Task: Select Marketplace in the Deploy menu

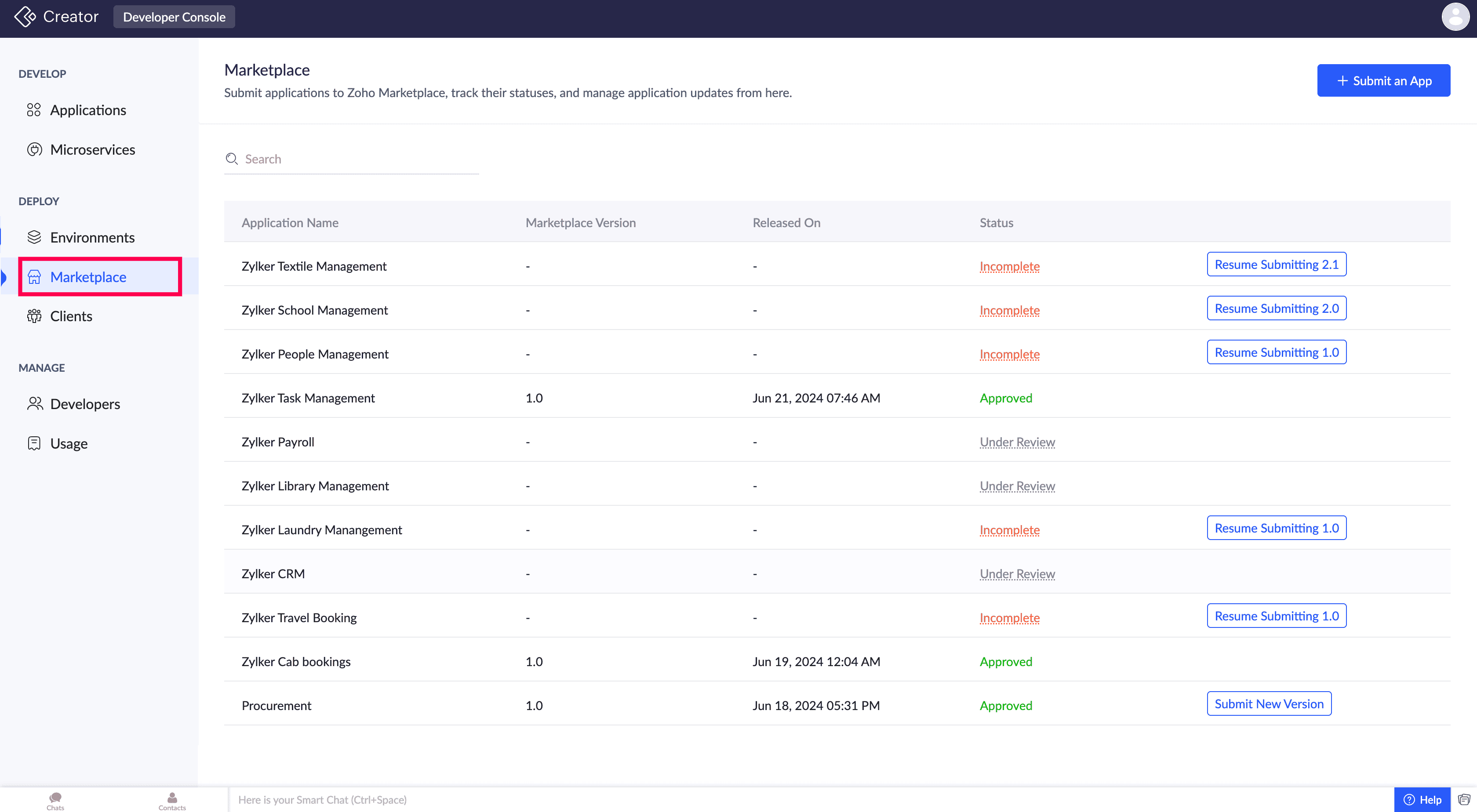Action: tap(88, 277)
